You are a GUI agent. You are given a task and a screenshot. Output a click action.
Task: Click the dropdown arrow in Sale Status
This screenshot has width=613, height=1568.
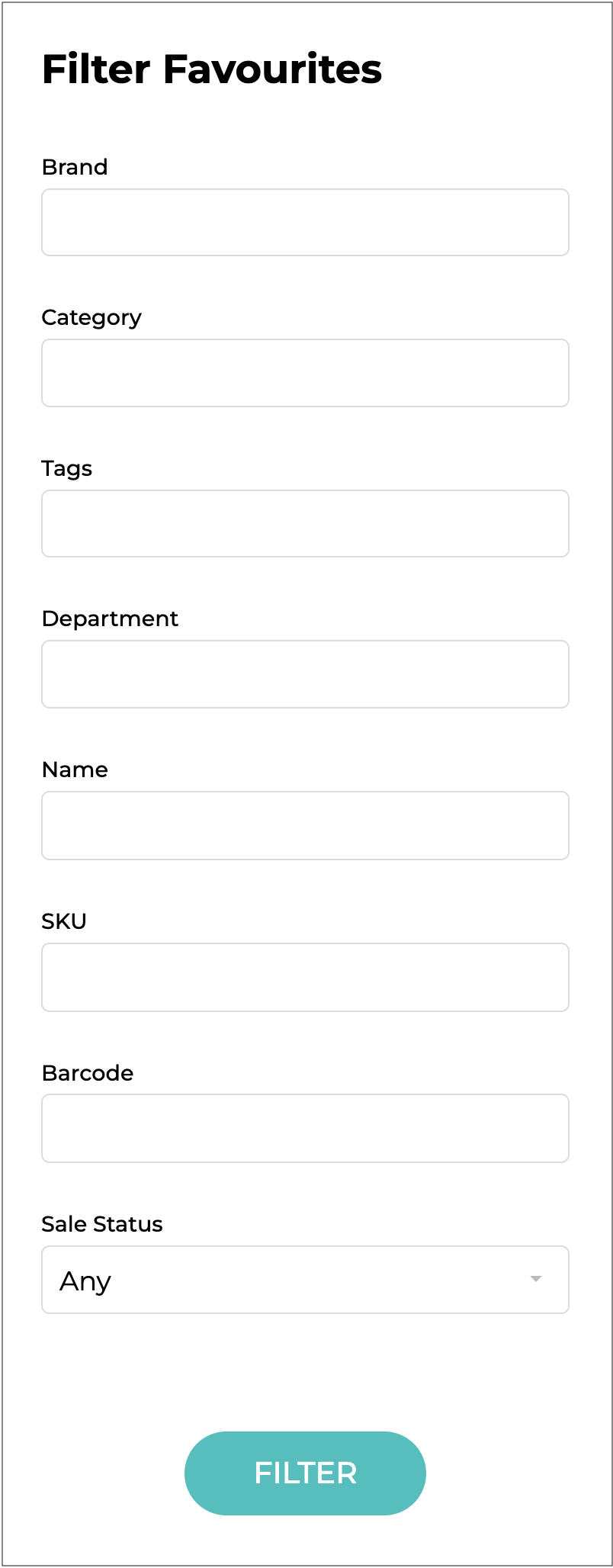(536, 1279)
